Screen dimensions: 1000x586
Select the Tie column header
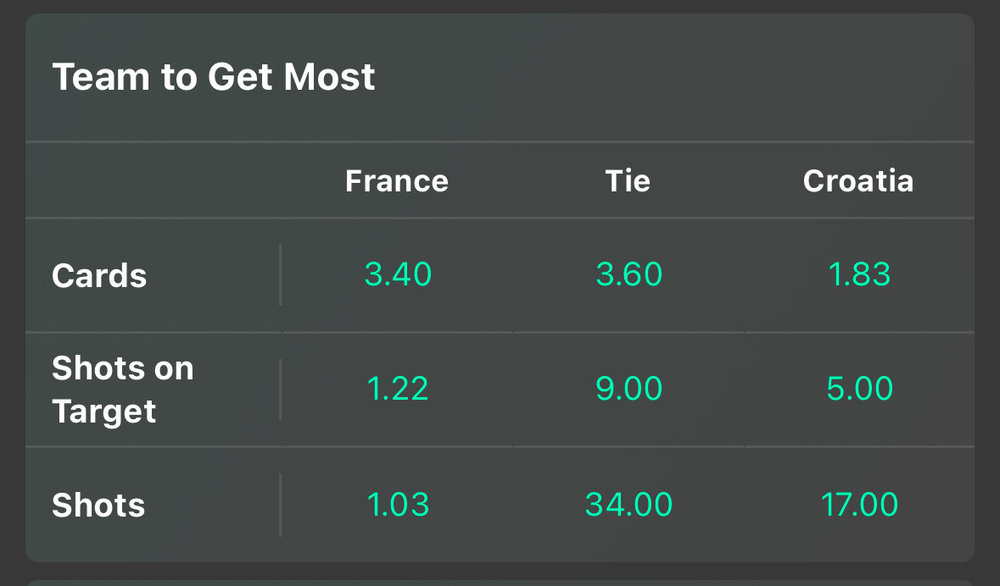pos(628,181)
